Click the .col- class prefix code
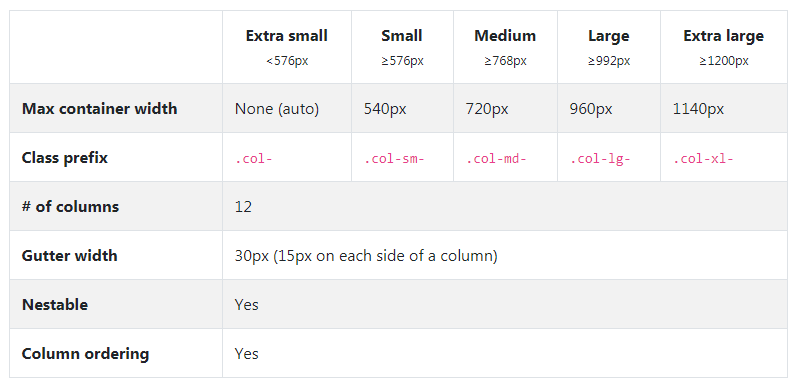The image size is (797, 389). pos(254,159)
